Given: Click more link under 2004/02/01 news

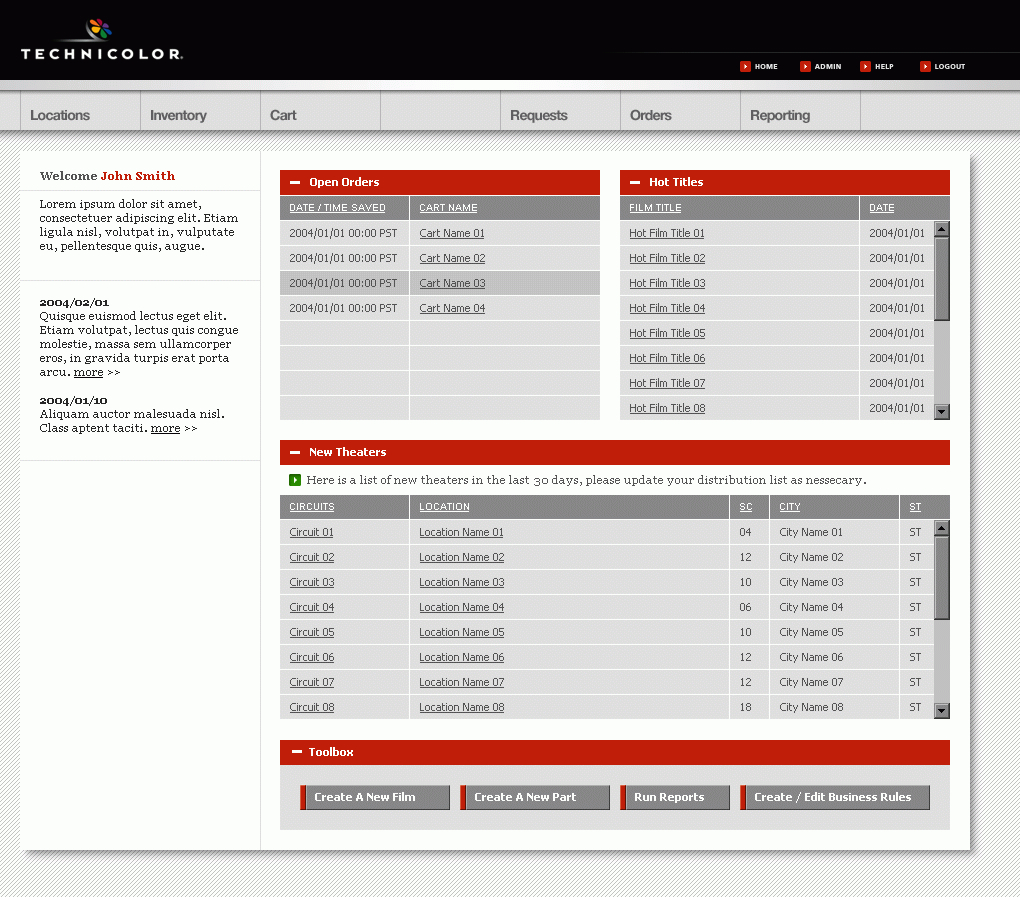Looking at the screenshot, I should pos(88,372).
